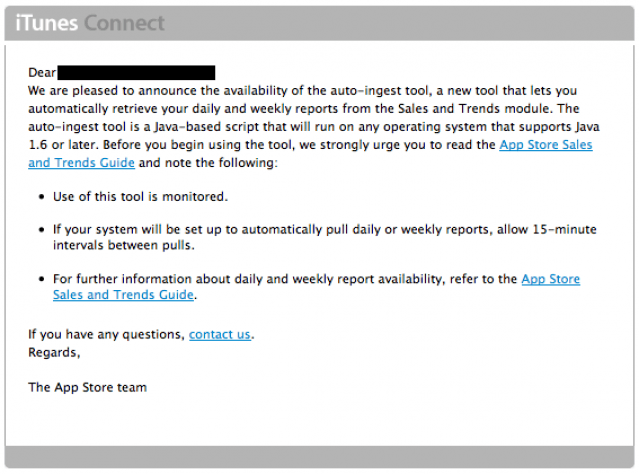Viewport: 639px width, 474px height.
Task: Open the Sales and Trends Guide link in third bullet
Action: pyautogui.click(x=124, y=295)
